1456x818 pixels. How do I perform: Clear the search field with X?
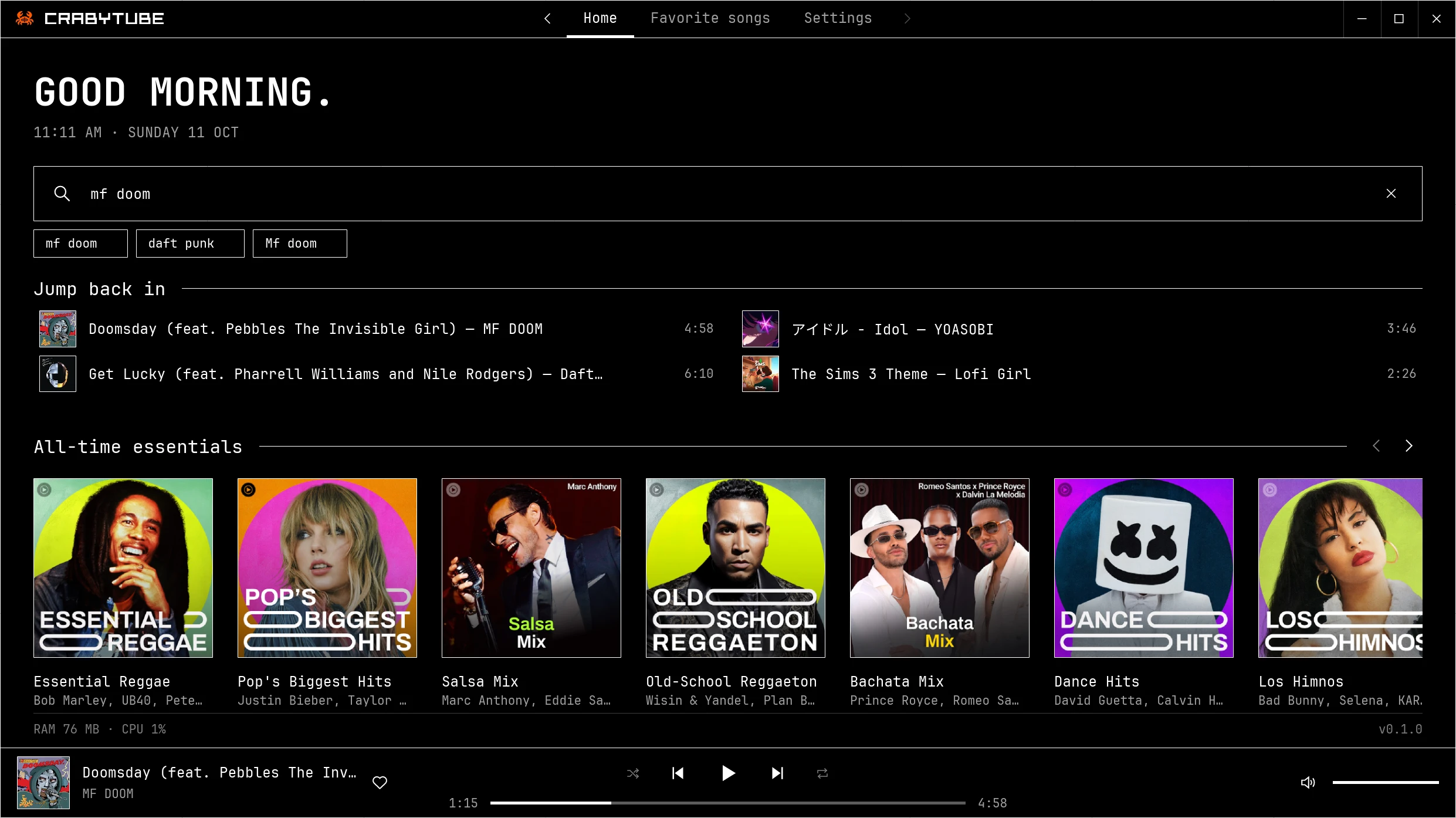point(1391,194)
